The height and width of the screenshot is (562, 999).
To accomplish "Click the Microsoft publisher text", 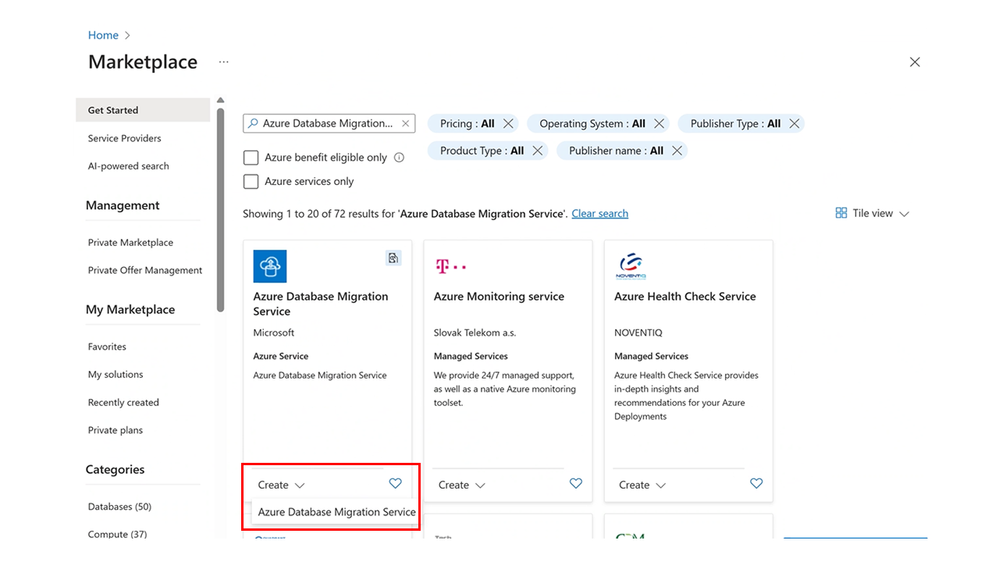I will (x=273, y=333).
